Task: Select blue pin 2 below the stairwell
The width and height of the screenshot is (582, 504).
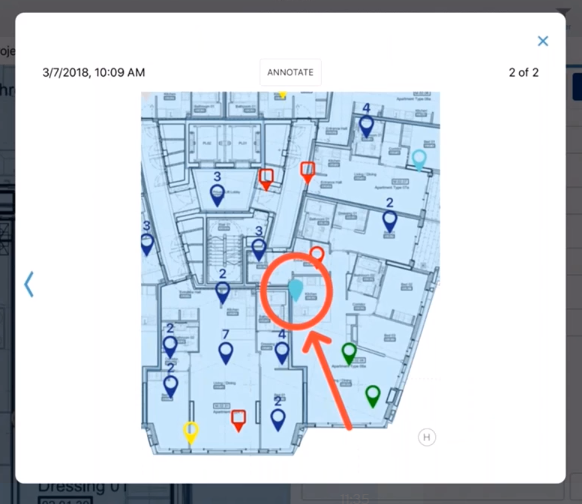Action: coord(222,292)
